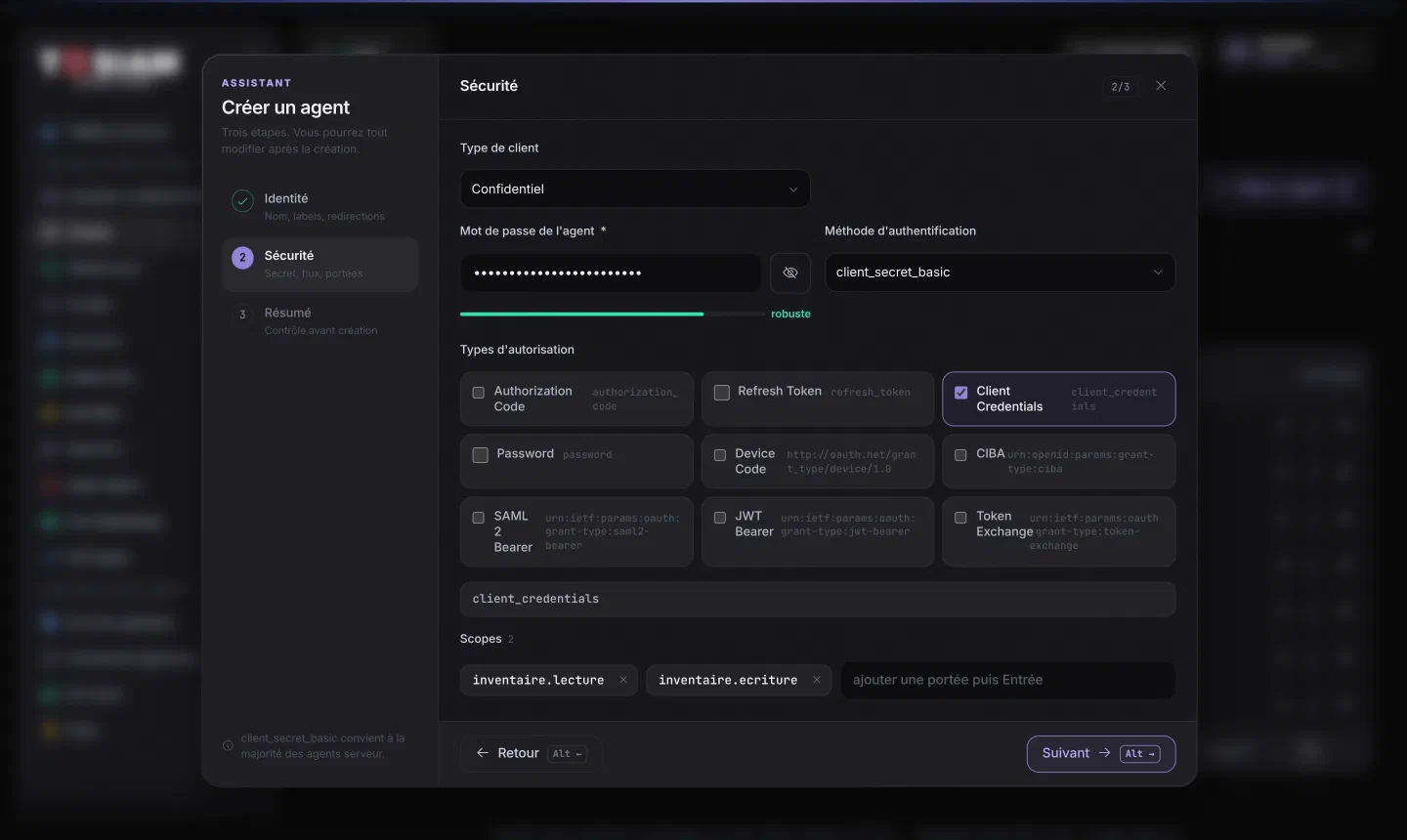Screen dimensions: 1407x840
Task: Close the Sécurité dialog with the X
Action: 1161,86
